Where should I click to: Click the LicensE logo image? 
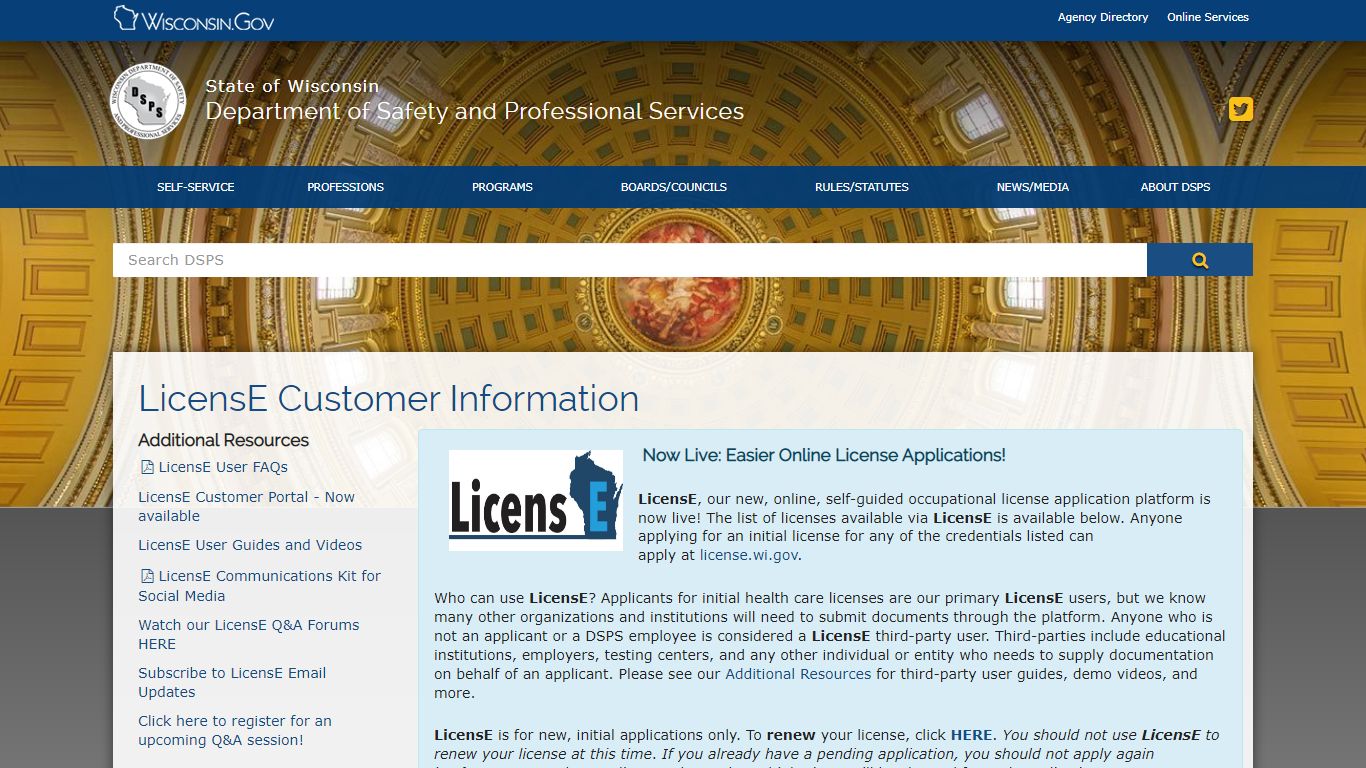[536, 500]
